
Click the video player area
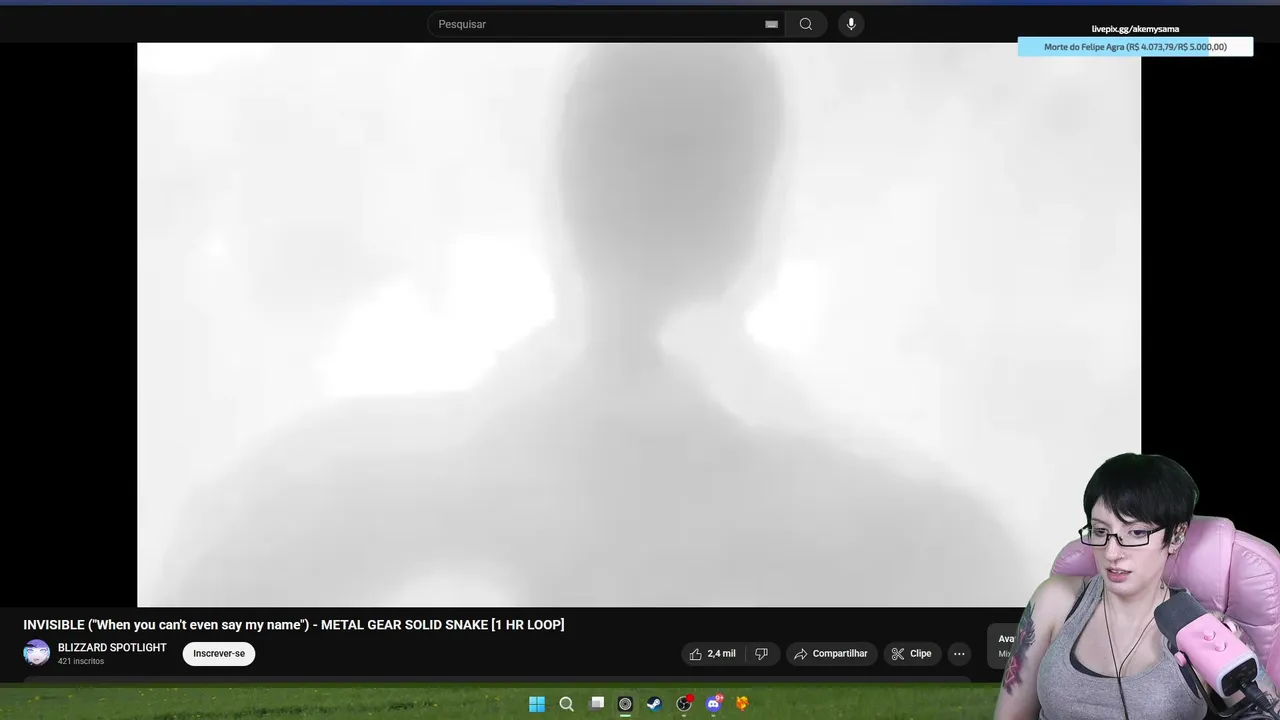point(639,325)
